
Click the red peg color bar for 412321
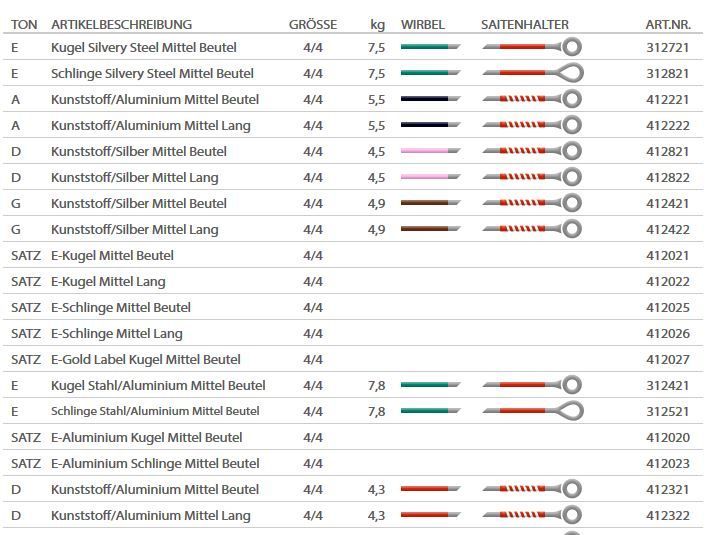(430, 489)
